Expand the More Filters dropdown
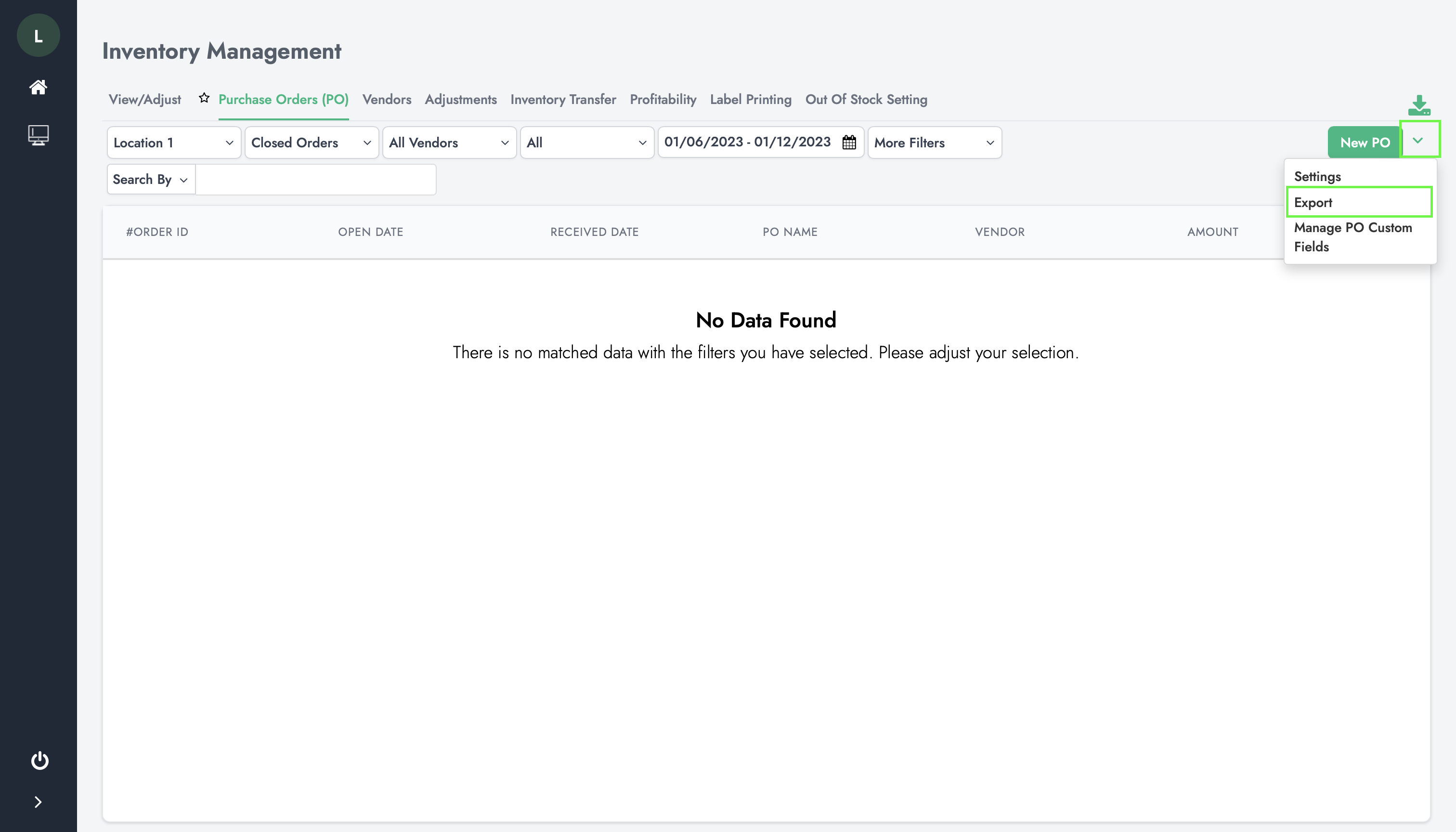 click(x=934, y=143)
